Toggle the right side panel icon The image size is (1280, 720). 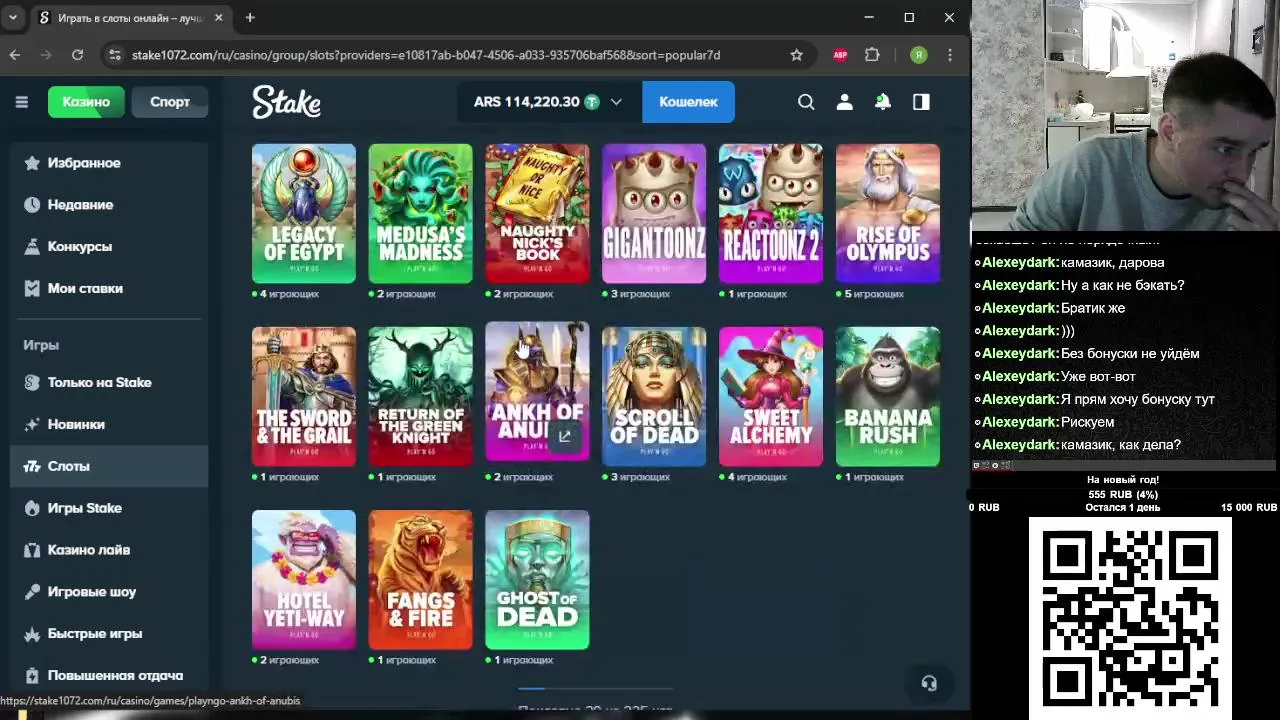pyautogui.click(x=921, y=102)
